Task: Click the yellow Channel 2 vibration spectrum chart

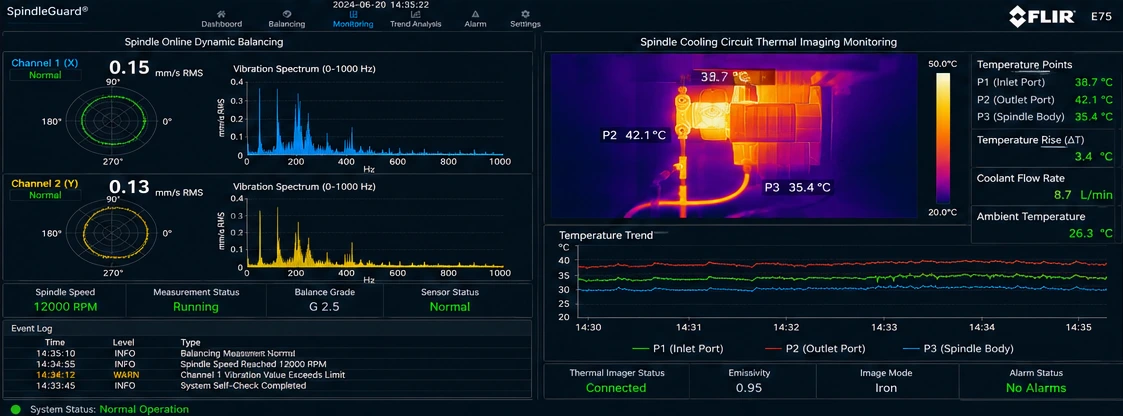Action: coord(375,235)
